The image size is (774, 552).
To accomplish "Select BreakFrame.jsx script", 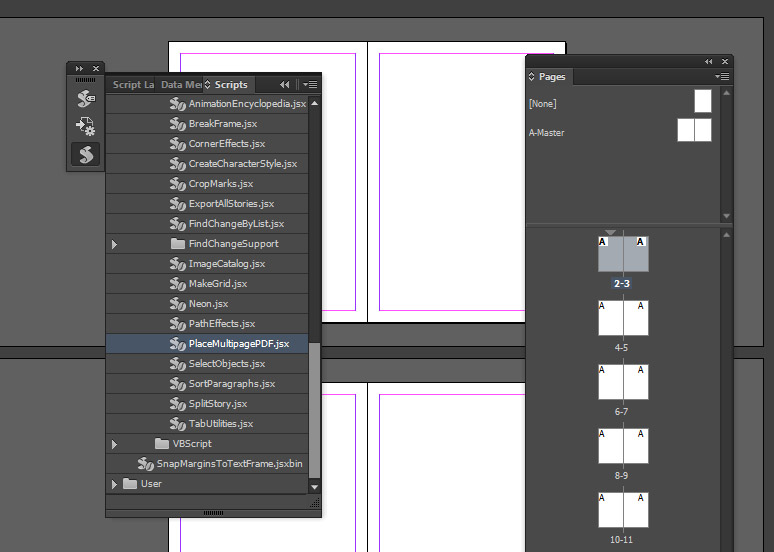I will point(207,124).
